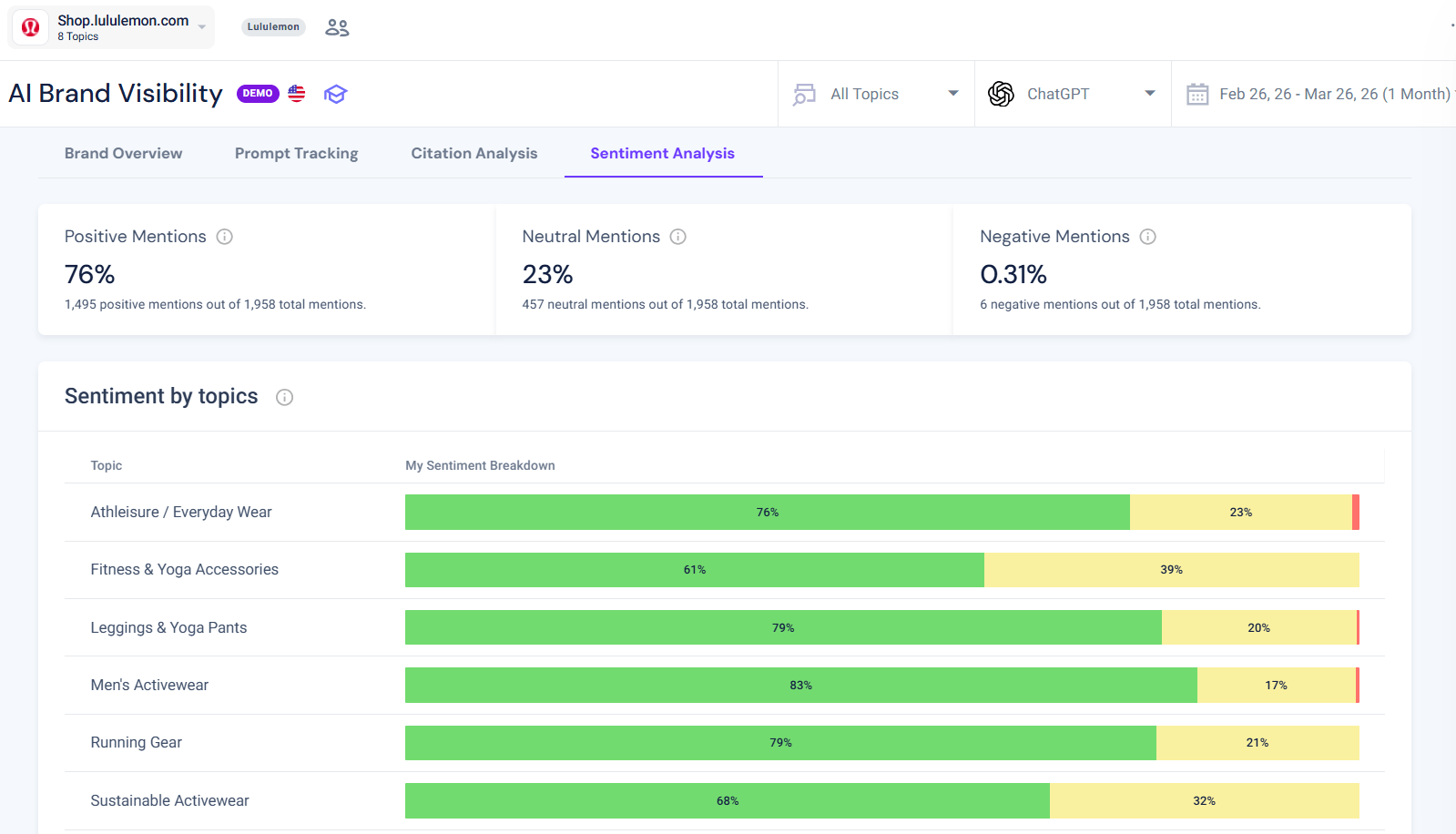Switch to Prompt Tracking tab

point(297,153)
